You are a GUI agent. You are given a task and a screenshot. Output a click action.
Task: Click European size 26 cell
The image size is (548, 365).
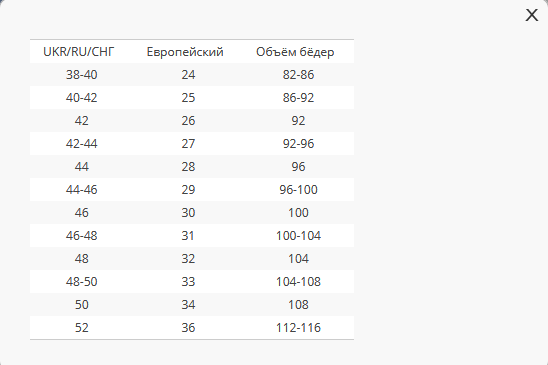[x=188, y=121]
